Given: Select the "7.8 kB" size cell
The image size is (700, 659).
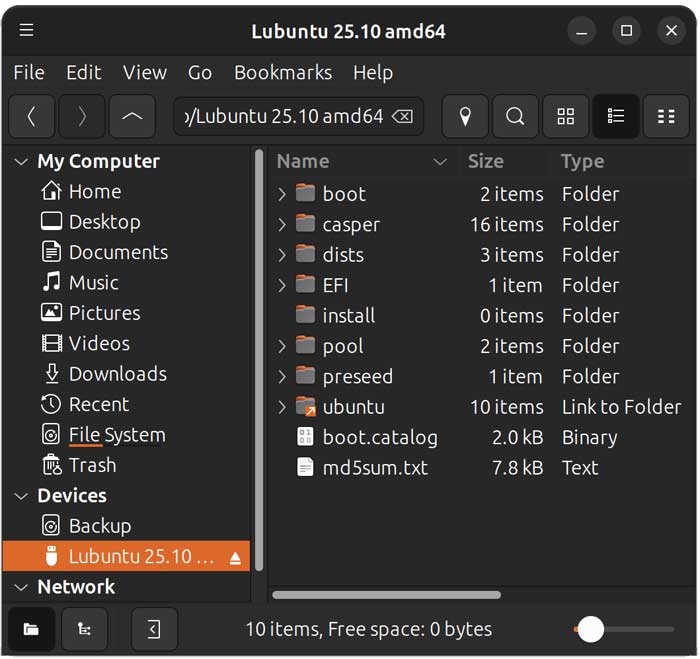Looking at the screenshot, I should coord(517,467).
